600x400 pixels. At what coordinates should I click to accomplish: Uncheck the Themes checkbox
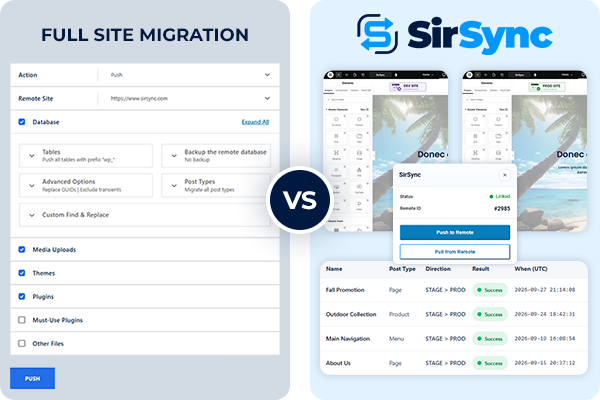[x=22, y=273]
